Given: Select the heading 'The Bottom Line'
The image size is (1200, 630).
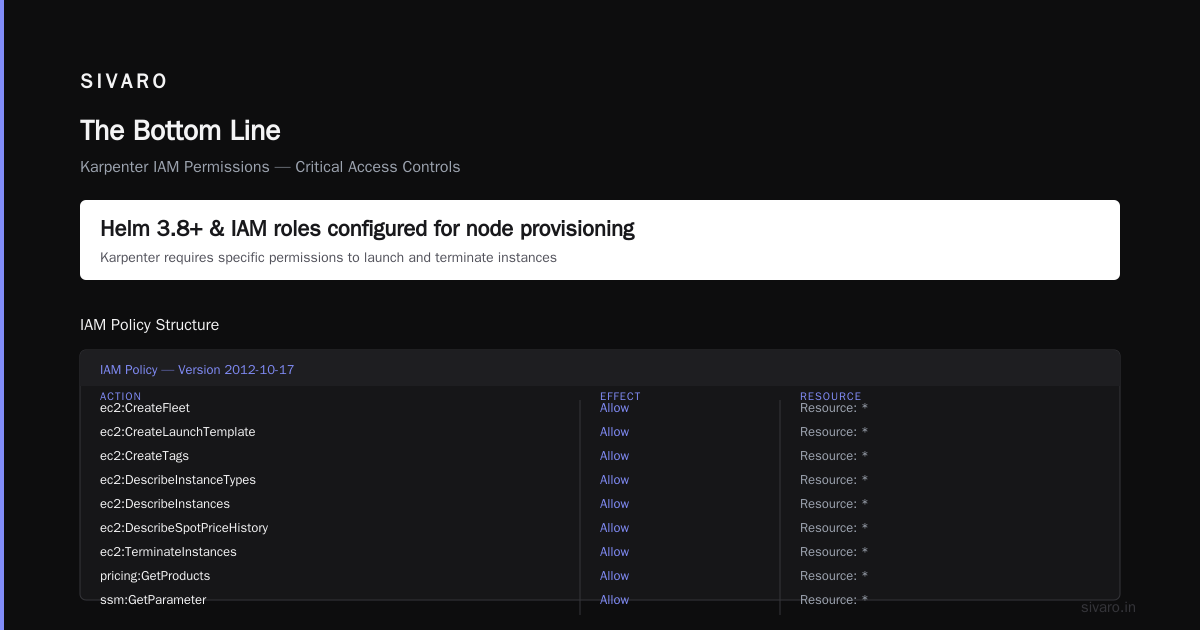Looking at the screenshot, I should [x=180, y=131].
